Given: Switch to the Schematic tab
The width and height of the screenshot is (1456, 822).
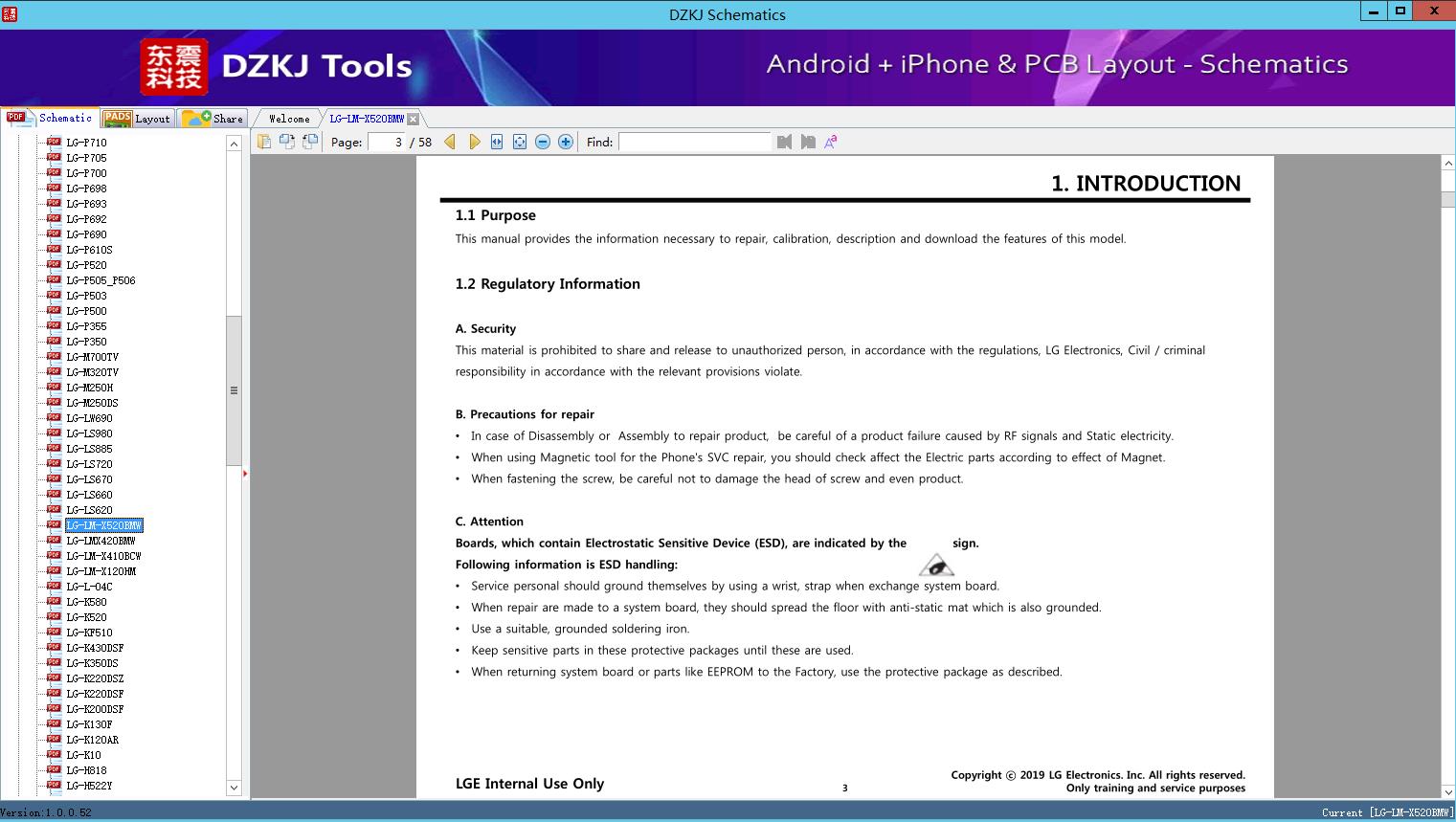Looking at the screenshot, I should pos(50,118).
